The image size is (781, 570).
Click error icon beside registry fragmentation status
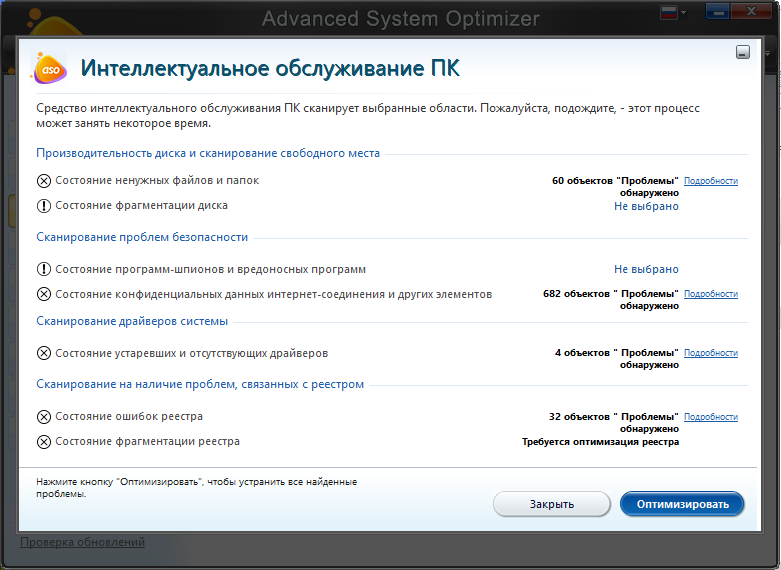click(x=44, y=442)
